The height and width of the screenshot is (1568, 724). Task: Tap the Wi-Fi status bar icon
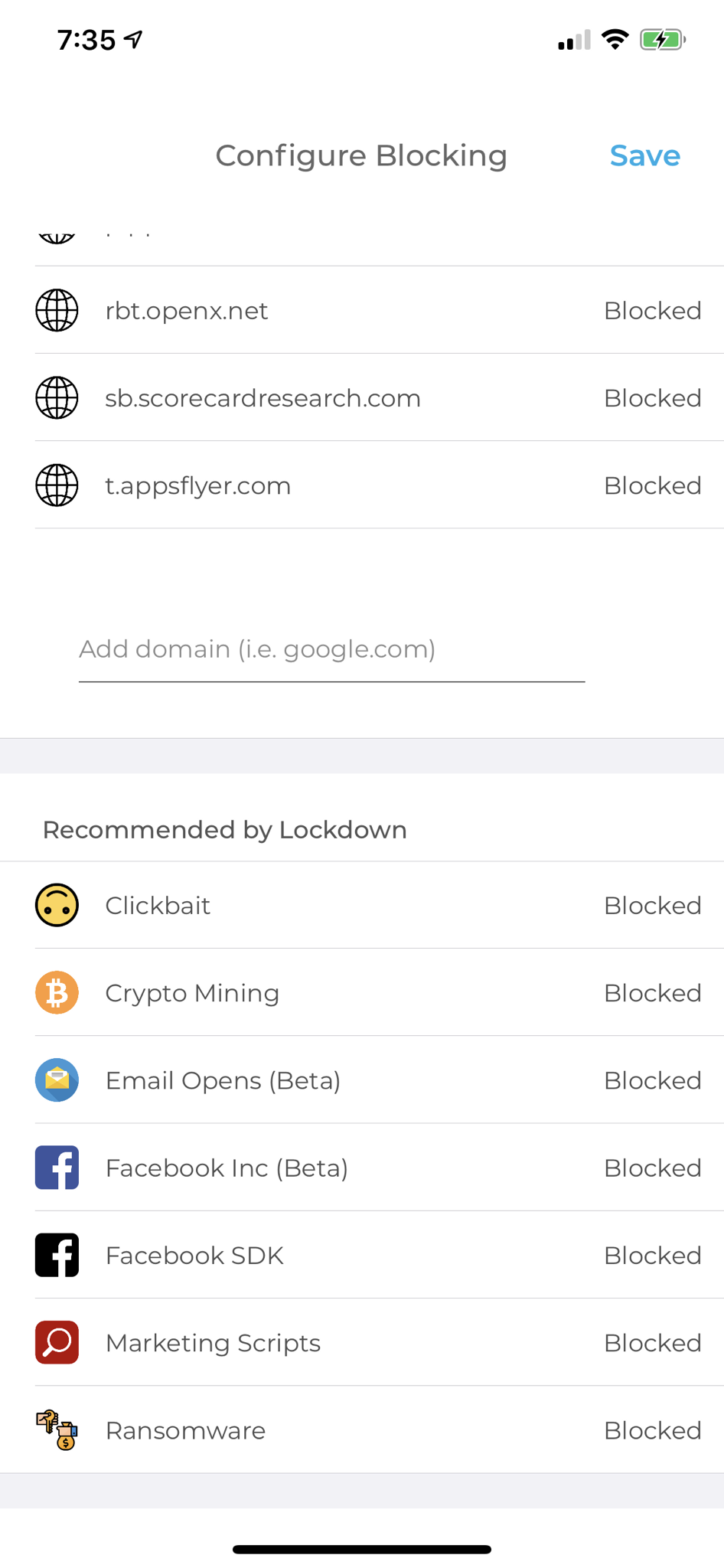coord(615,39)
